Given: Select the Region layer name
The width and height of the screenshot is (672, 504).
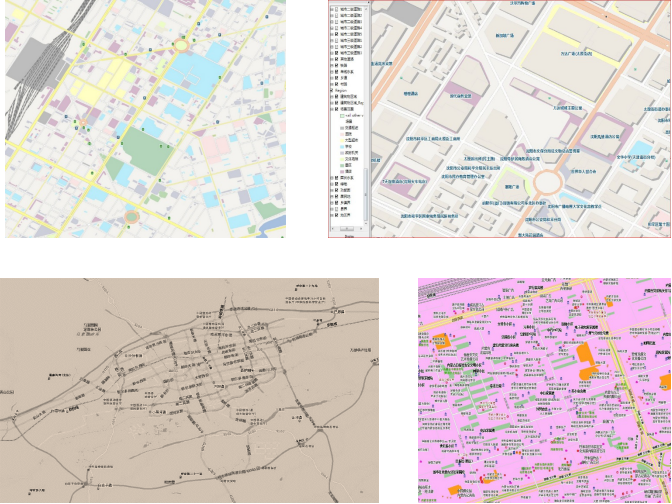Looking at the screenshot, I should pyautogui.click(x=341, y=90).
